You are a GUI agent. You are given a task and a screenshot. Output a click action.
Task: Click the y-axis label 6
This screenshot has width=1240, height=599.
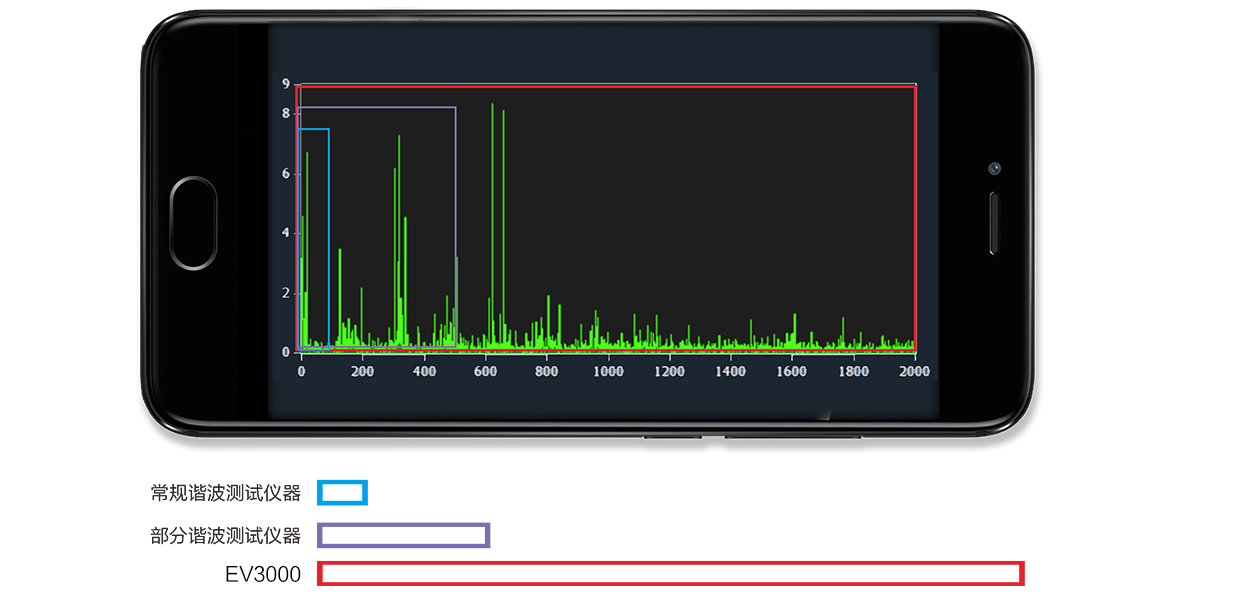pyautogui.click(x=285, y=174)
